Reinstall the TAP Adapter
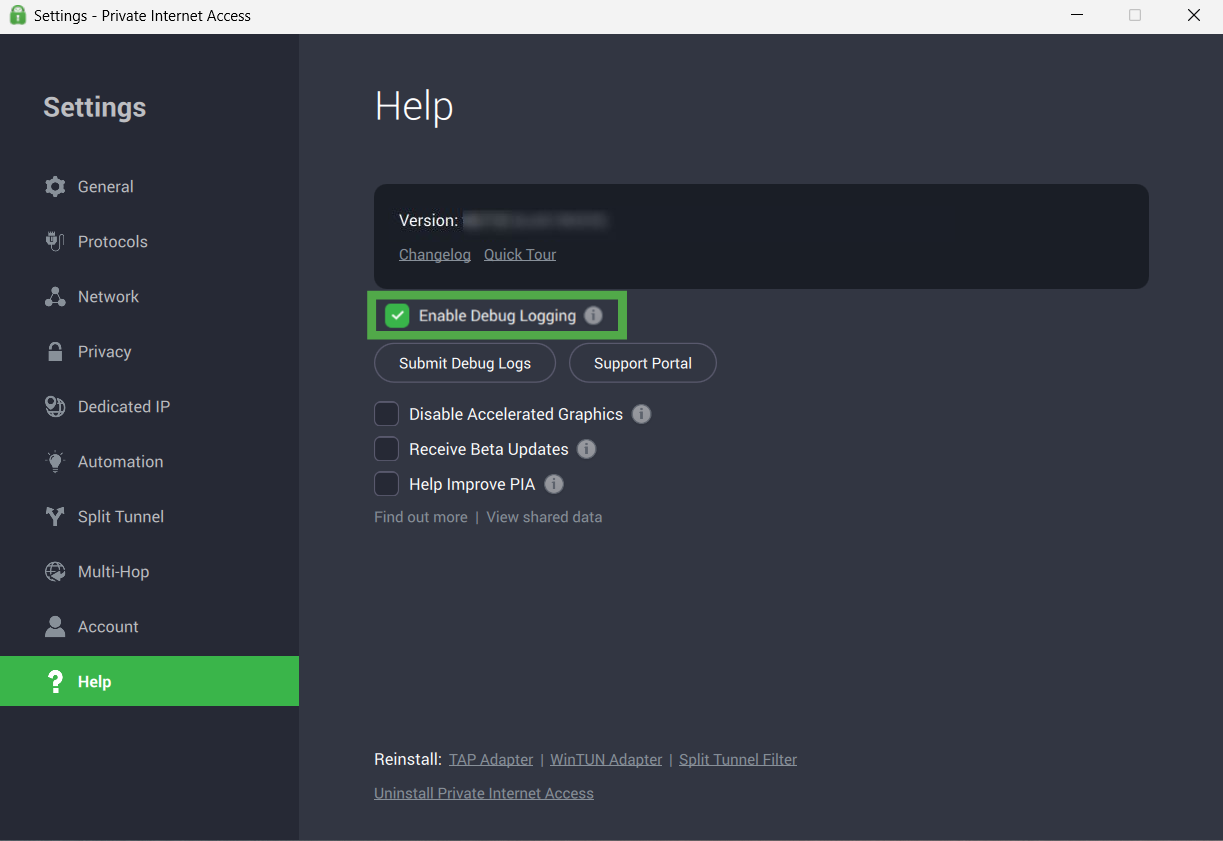 tap(491, 760)
